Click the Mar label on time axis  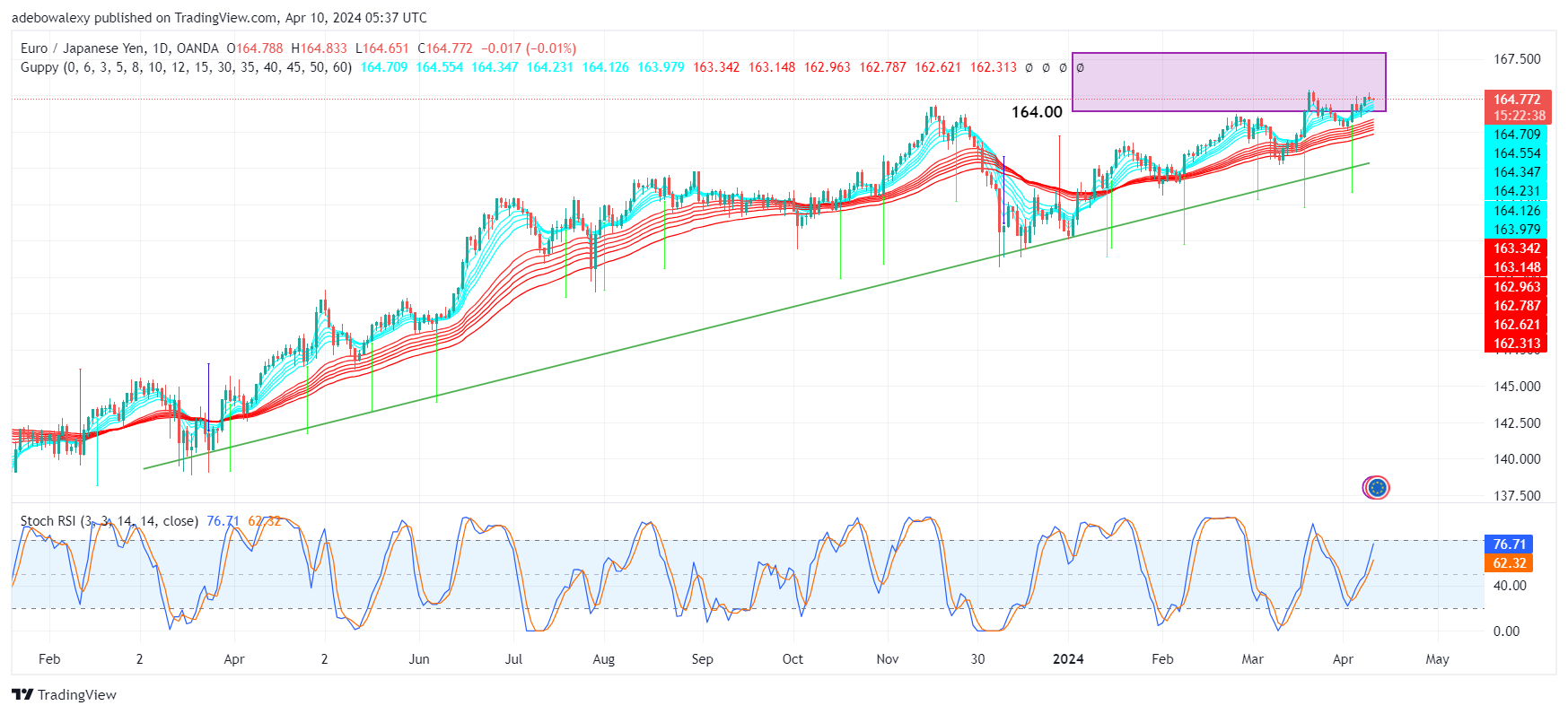point(1253,659)
